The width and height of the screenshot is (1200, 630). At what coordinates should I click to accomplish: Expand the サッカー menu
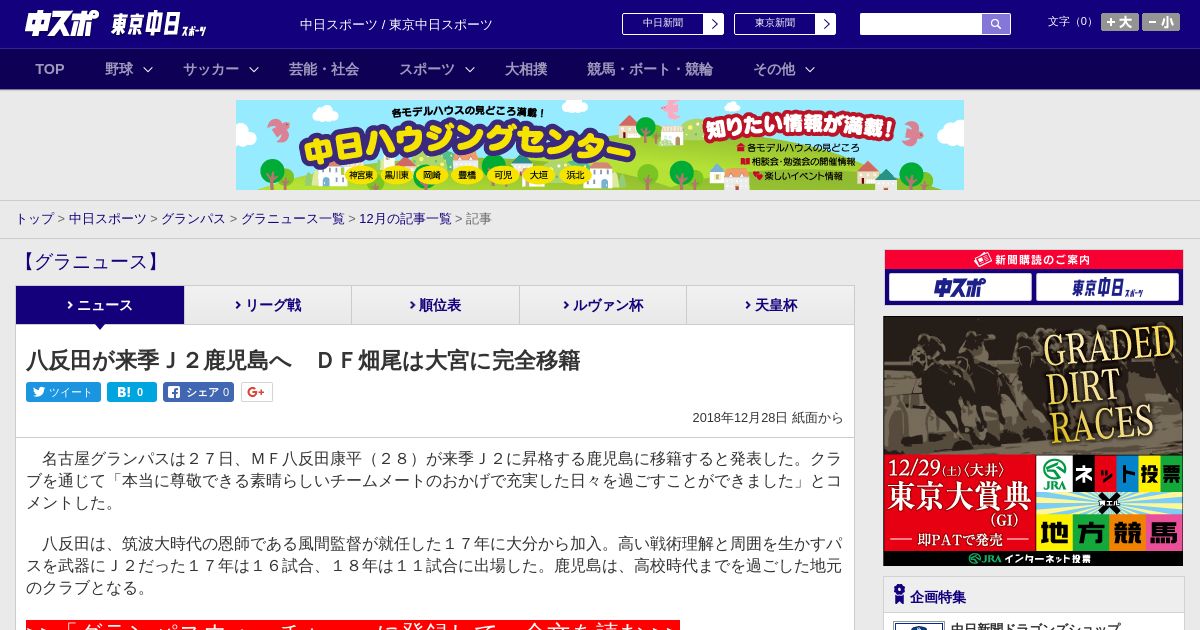221,69
